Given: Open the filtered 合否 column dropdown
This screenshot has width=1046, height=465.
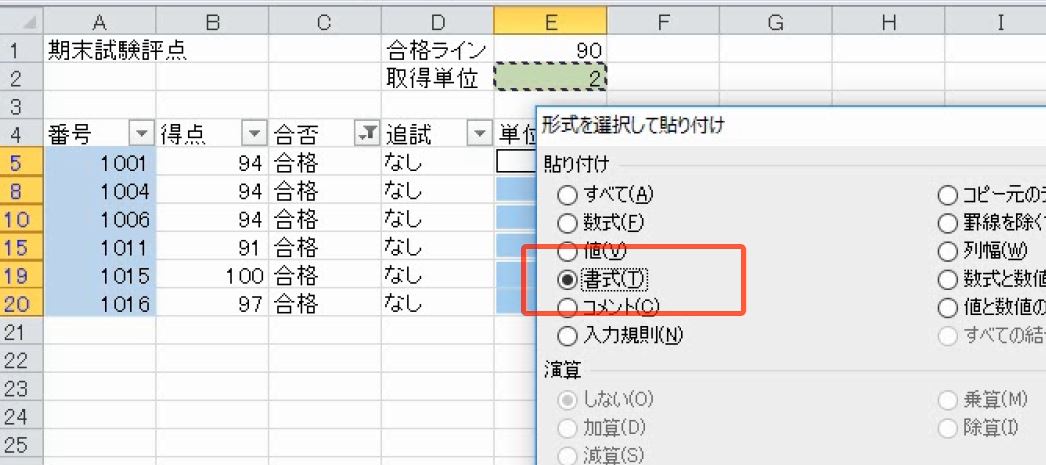Looking at the screenshot, I should (366, 135).
